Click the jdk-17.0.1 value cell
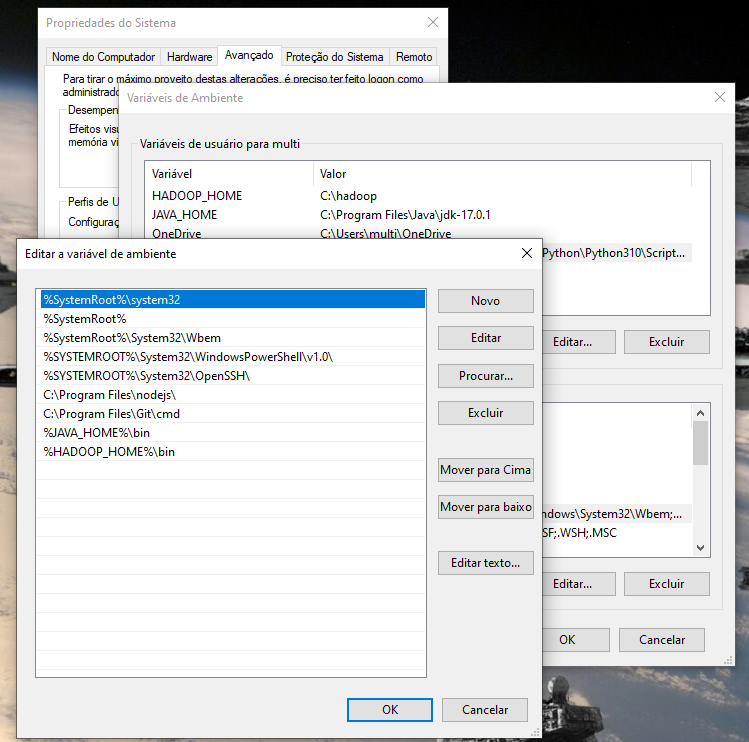749x742 pixels. [x=405, y=215]
